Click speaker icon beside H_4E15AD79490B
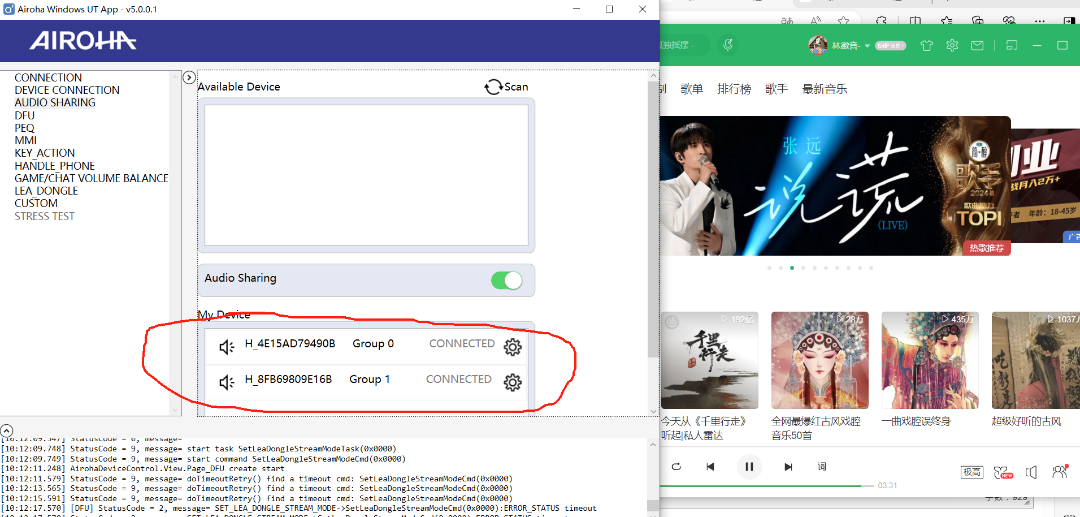 click(227, 347)
